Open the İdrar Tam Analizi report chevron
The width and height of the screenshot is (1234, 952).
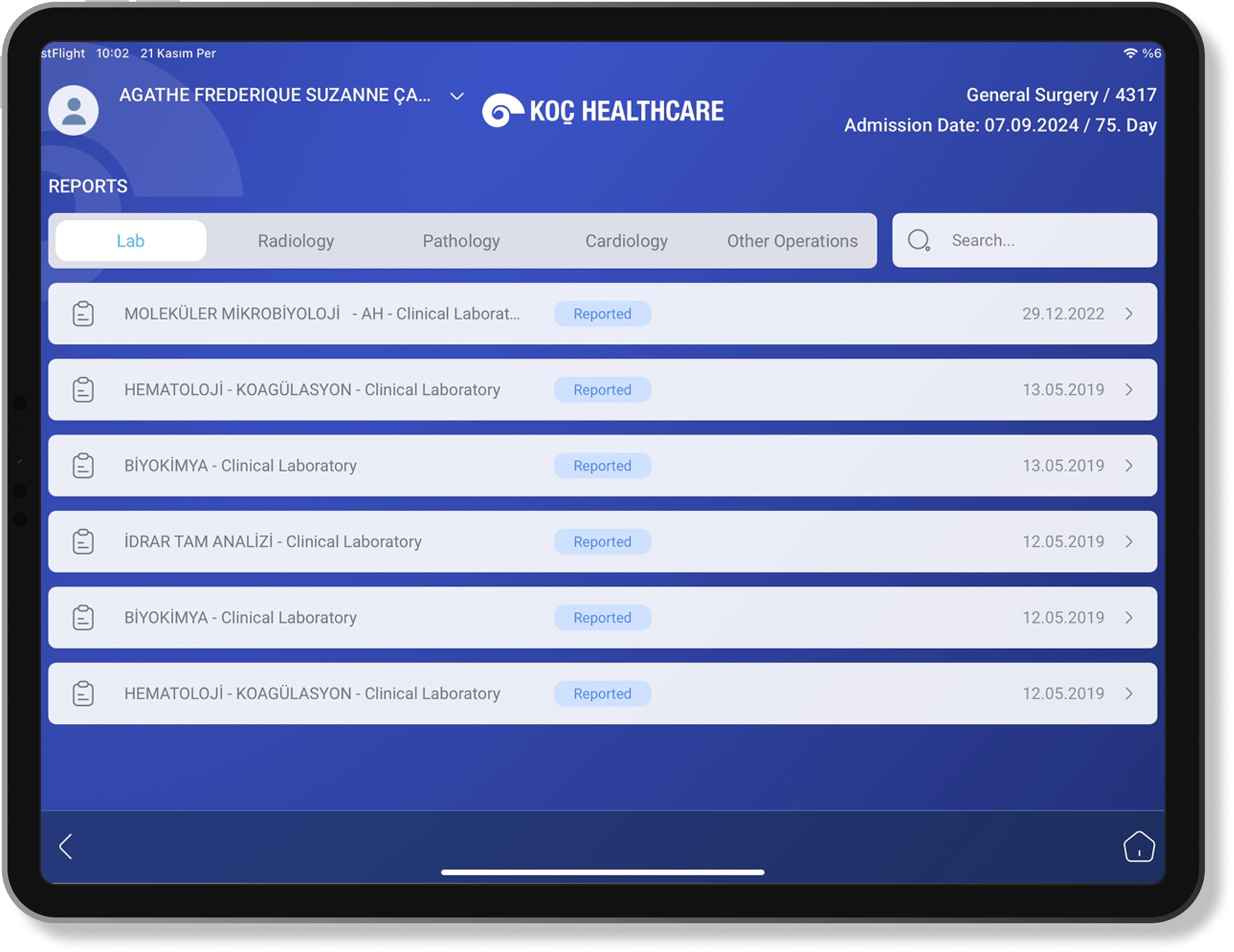pyautogui.click(x=1128, y=541)
